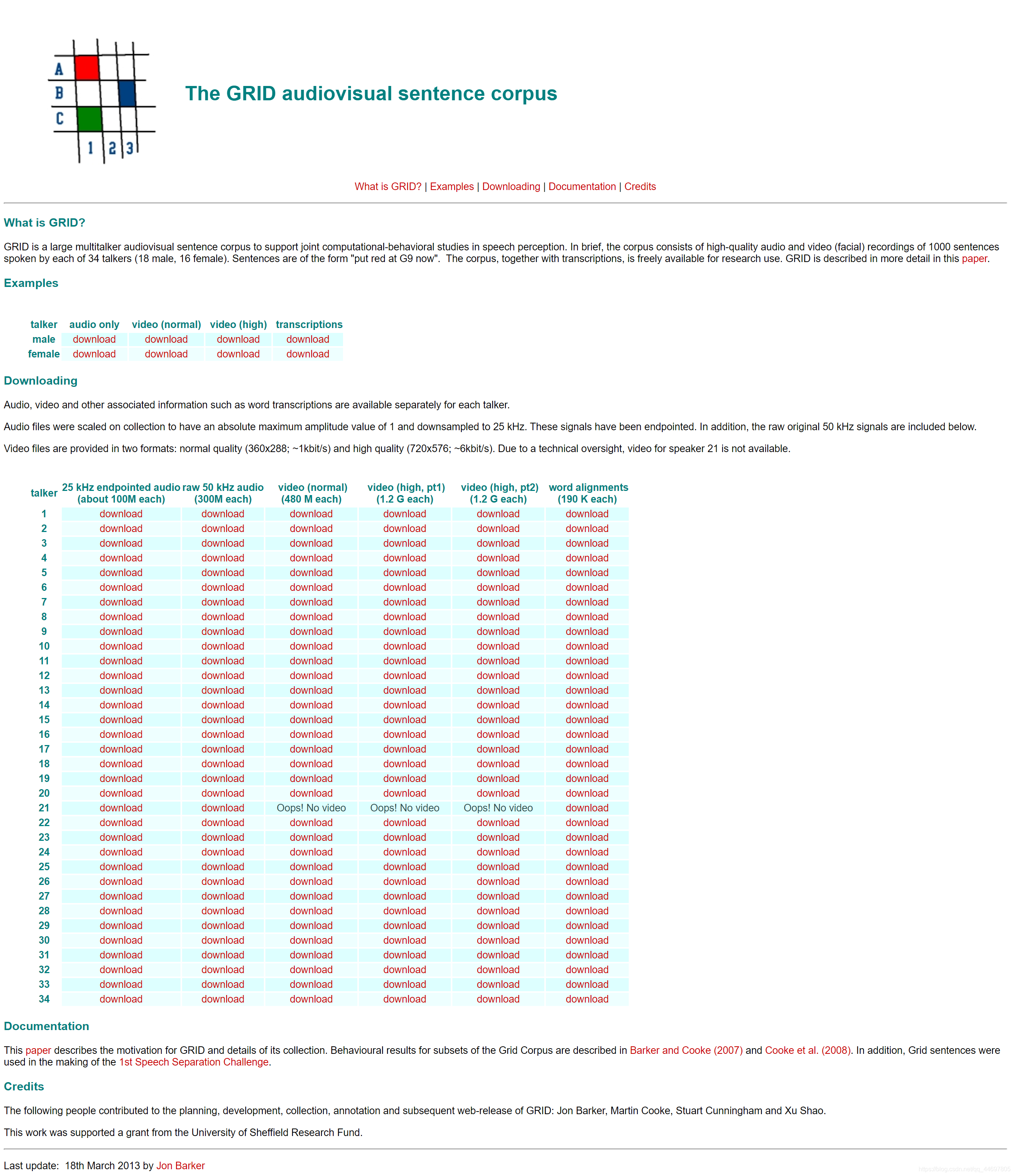The width and height of the screenshot is (1014, 1176).
Task: Download female talker video (high) example
Action: coord(238,354)
